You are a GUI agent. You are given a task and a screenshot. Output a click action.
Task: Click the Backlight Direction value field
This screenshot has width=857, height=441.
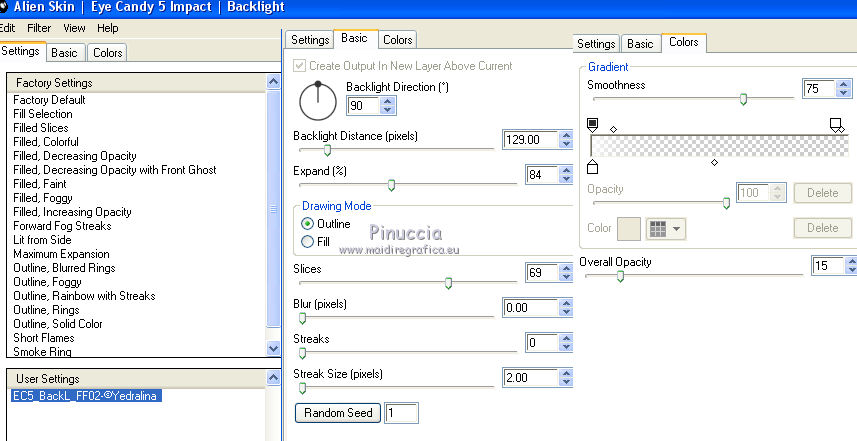pos(363,105)
